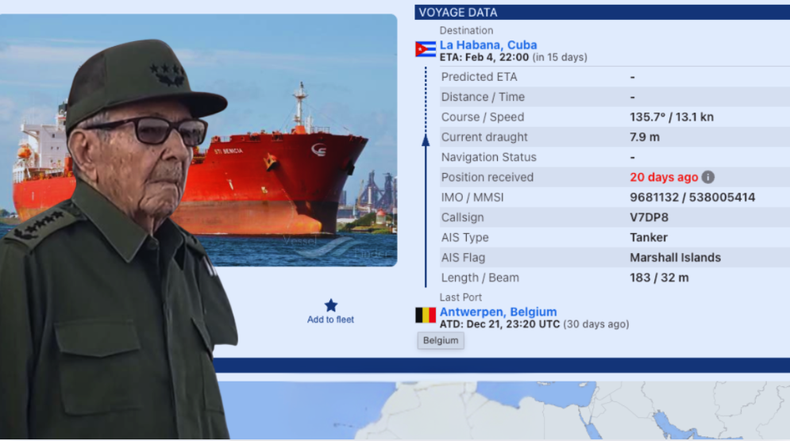Click the VOYAGE DATA header bar
790x441 pixels.
pyautogui.click(x=602, y=13)
